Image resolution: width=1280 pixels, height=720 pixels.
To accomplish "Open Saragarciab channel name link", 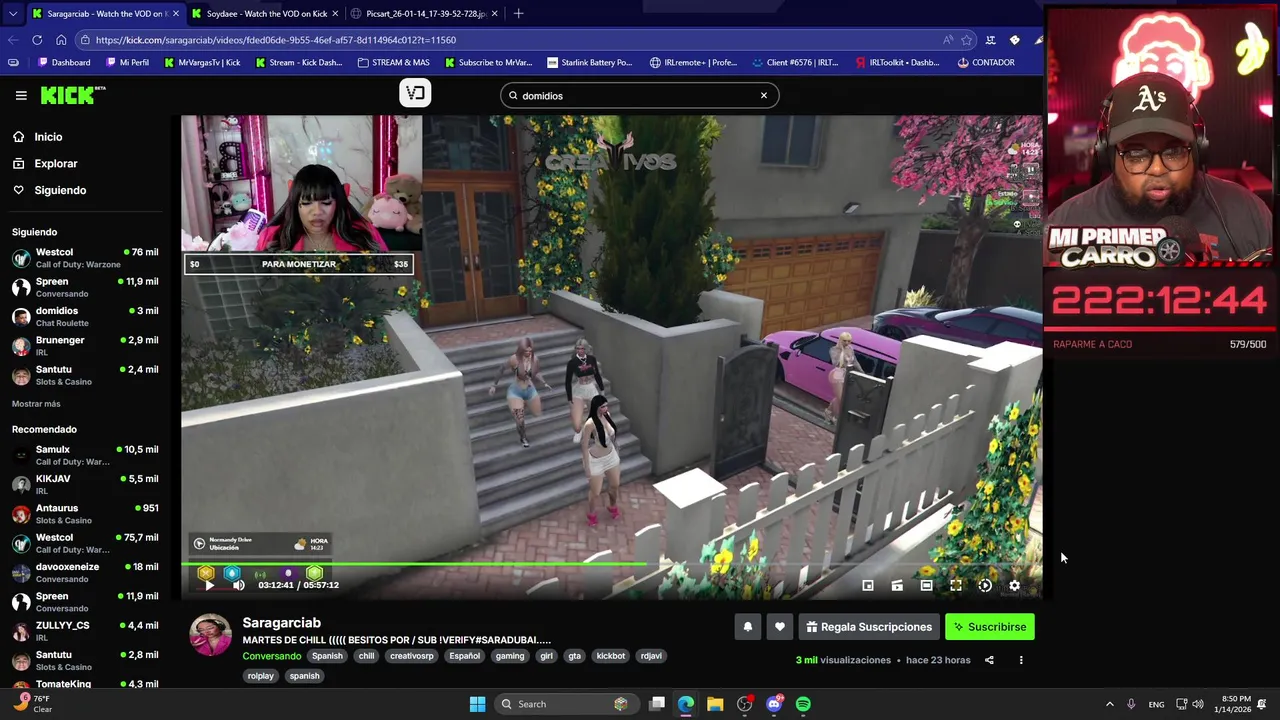I will point(281,623).
